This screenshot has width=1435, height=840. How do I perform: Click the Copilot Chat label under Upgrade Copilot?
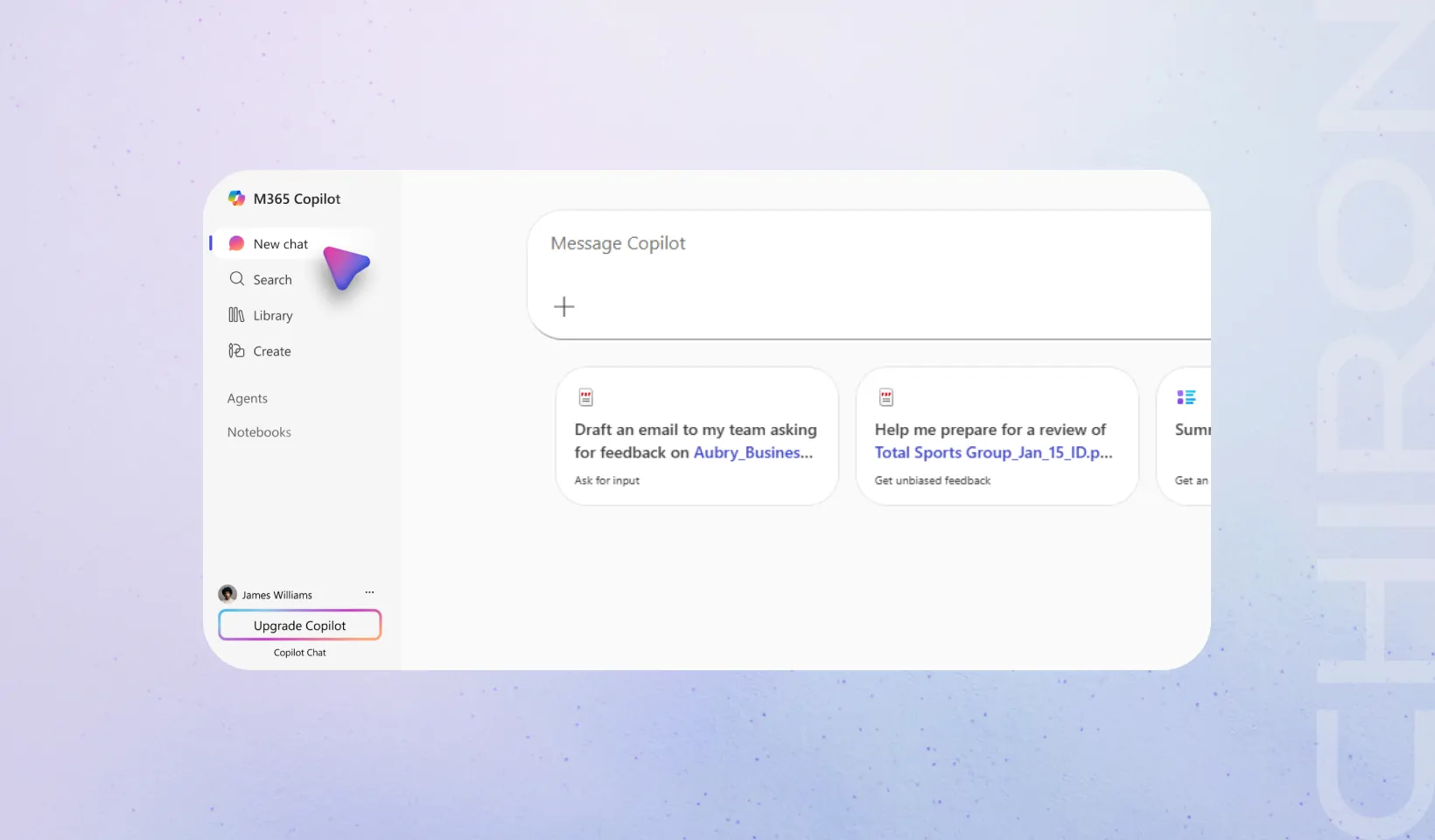(x=299, y=653)
